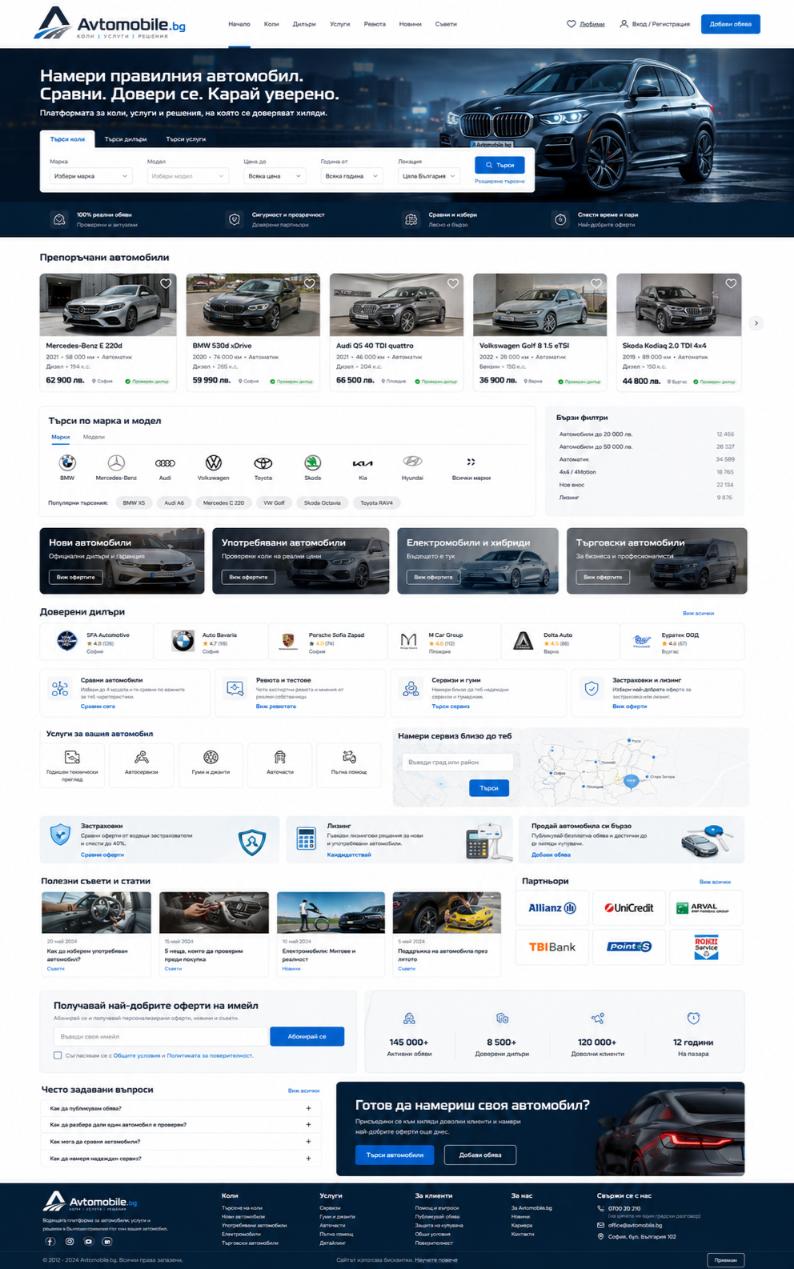Image resolution: width=794 pixels, height=1269 pixels.
Task: Open the Локация dropdown
Action: (428, 176)
